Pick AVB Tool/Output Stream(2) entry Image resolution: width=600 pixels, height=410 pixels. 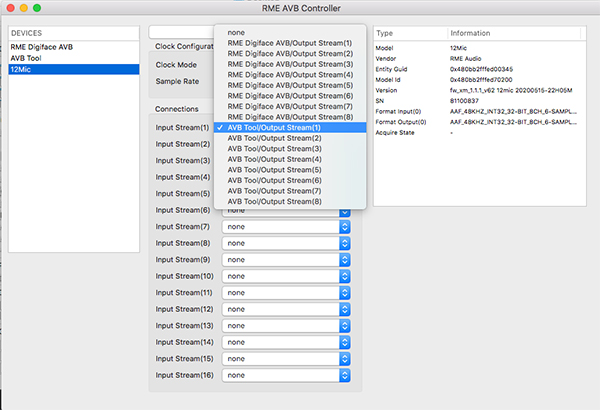(x=290, y=138)
